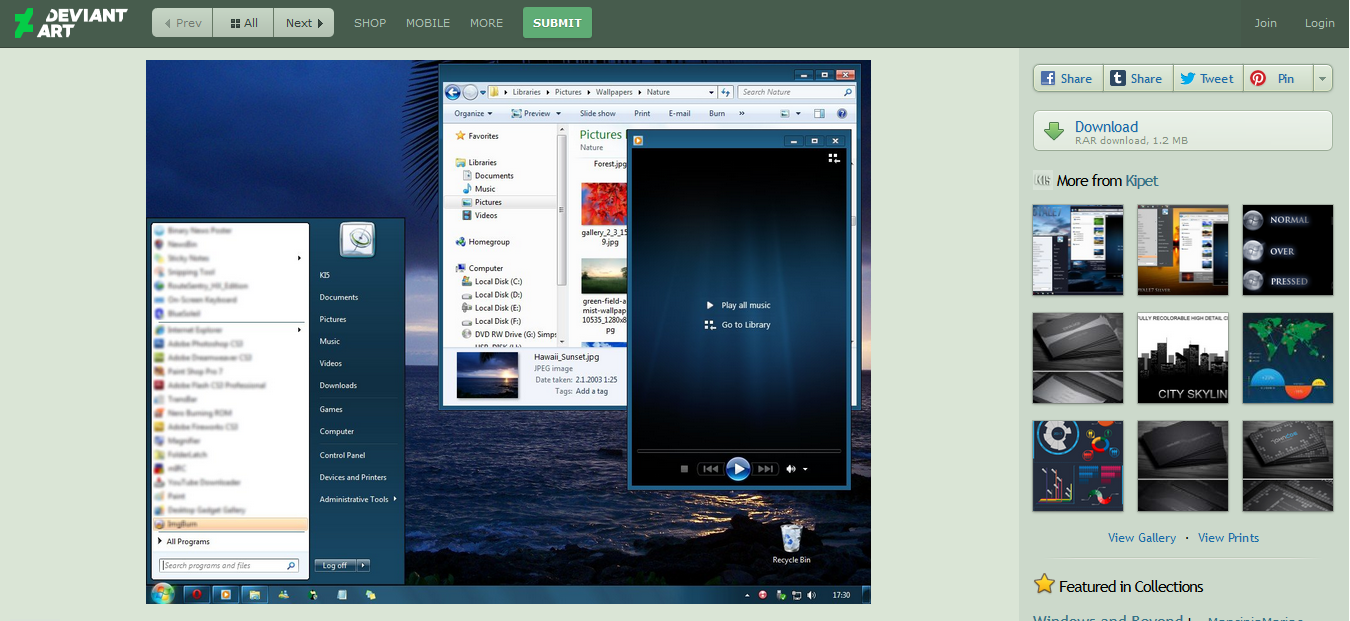The height and width of the screenshot is (621, 1350).
Task: Open the Explorer view options dropdown
Action: 800,114
